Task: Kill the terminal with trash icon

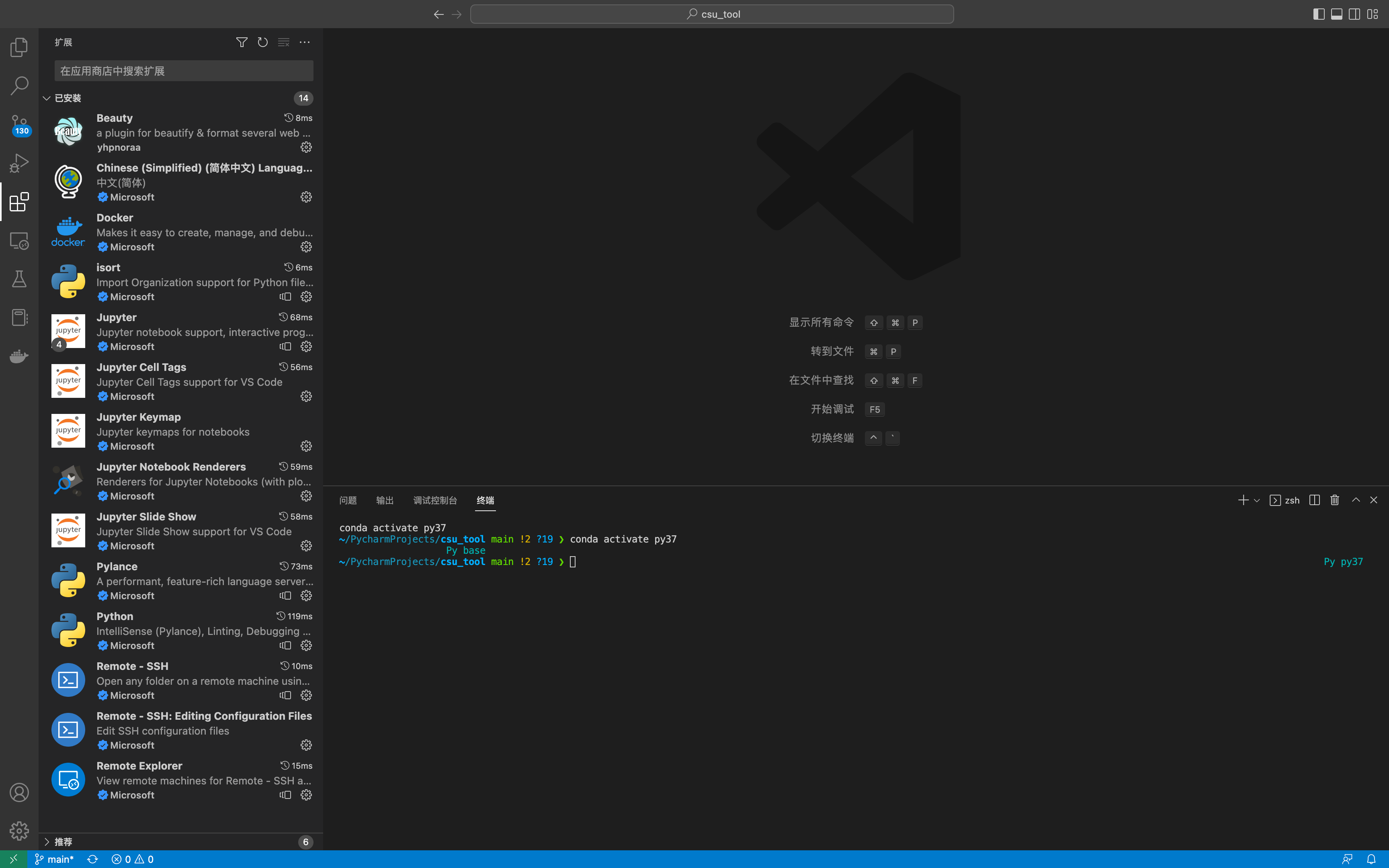Action: 1334,500
